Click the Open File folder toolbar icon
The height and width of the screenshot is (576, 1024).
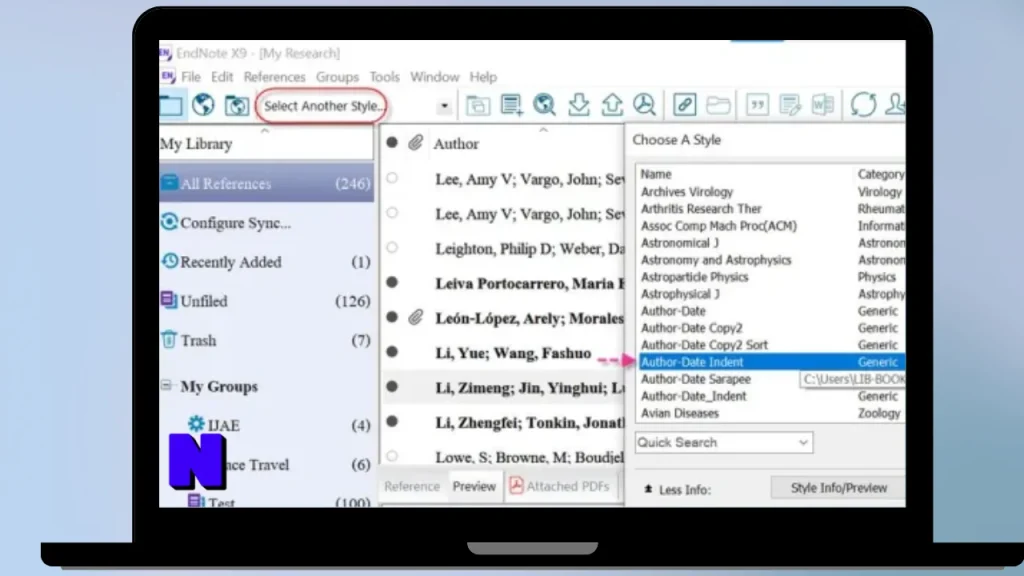tap(718, 105)
